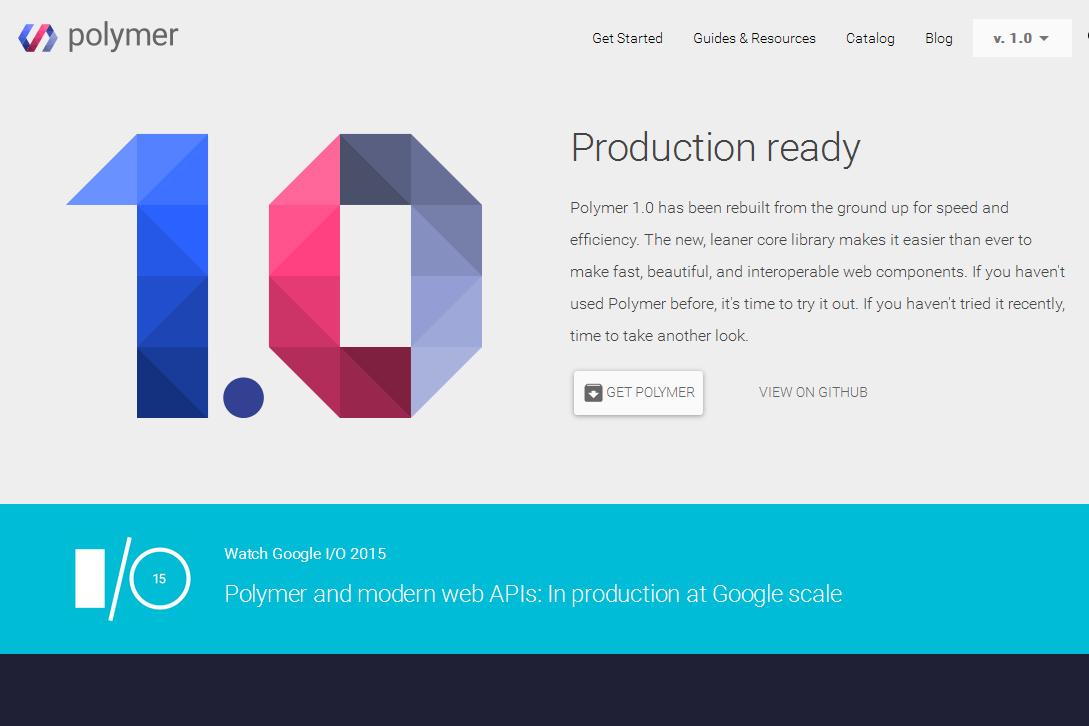Open the Watch Google I/O 2015 link
1089x726 pixels.
click(x=307, y=553)
